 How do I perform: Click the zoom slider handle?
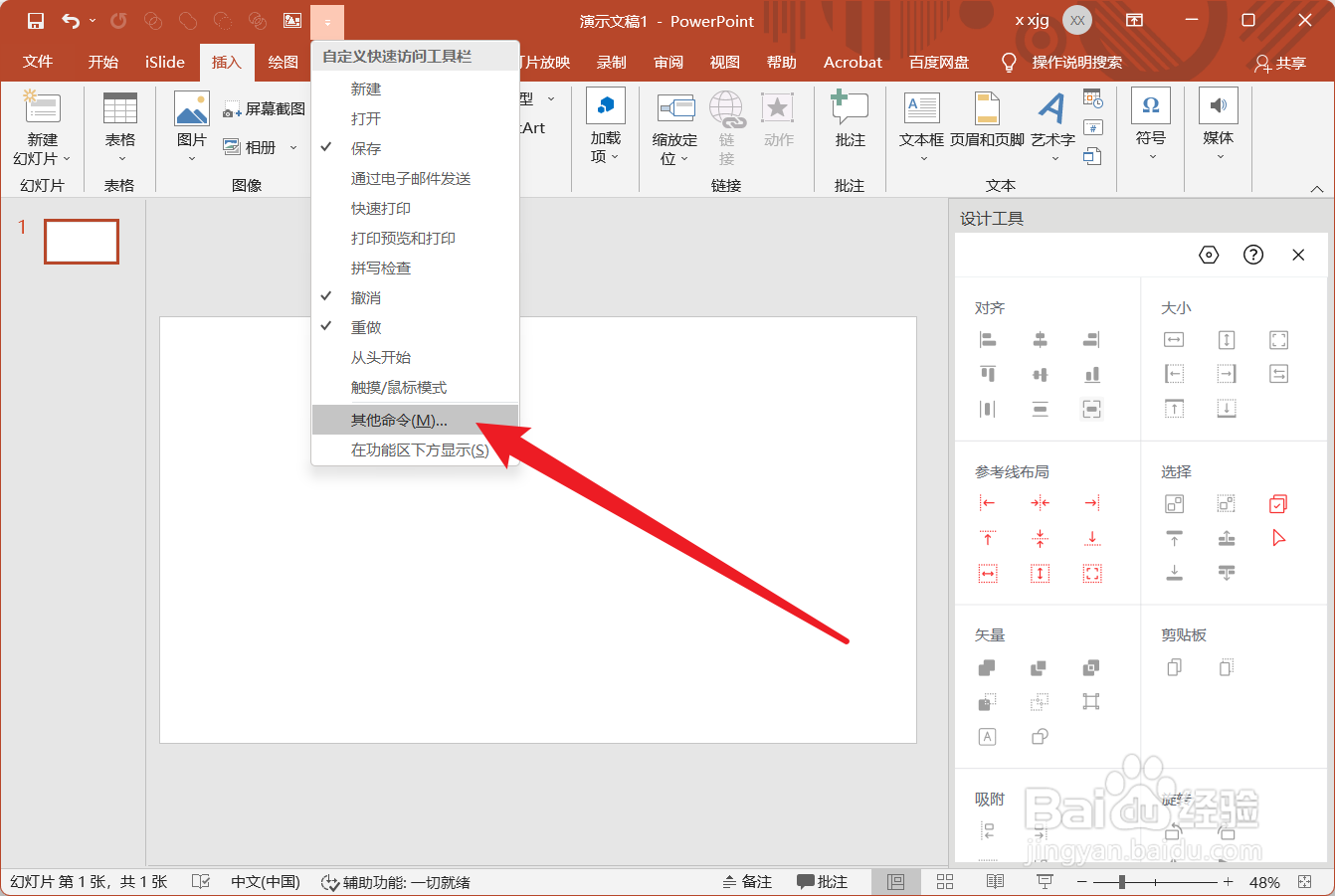click(1122, 882)
